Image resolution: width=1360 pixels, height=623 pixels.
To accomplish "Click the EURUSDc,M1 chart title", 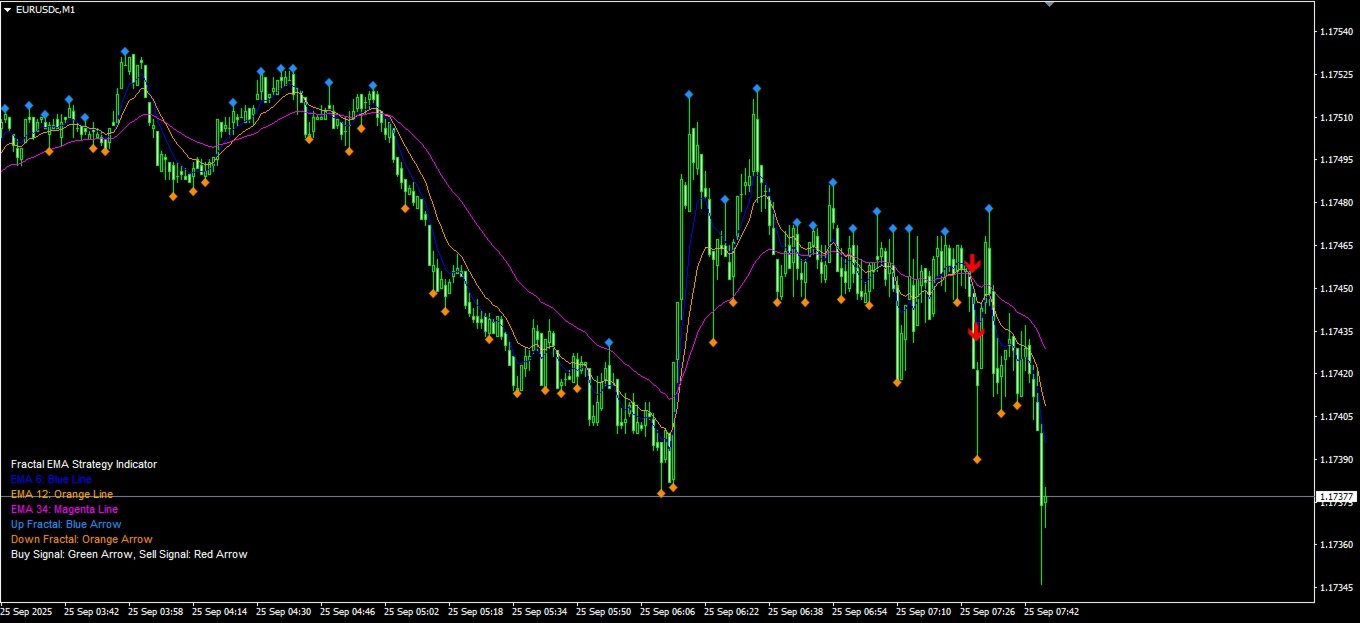I will (x=45, y=9).
